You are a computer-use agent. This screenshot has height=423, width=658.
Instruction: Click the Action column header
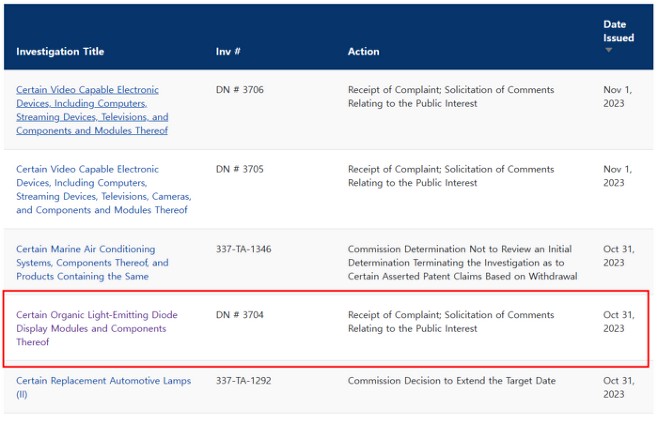click(363, 52)
